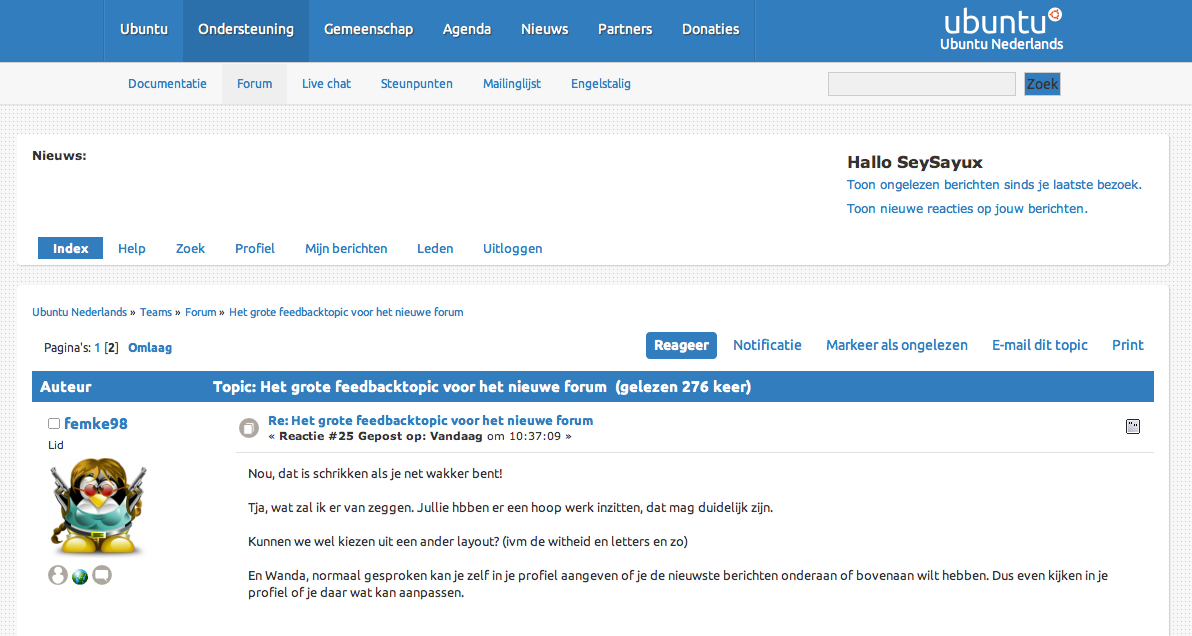The width and height of the screenshot is (1192, 636).
Task: Click E-mail dit topic
Action: pos(1039,345)
